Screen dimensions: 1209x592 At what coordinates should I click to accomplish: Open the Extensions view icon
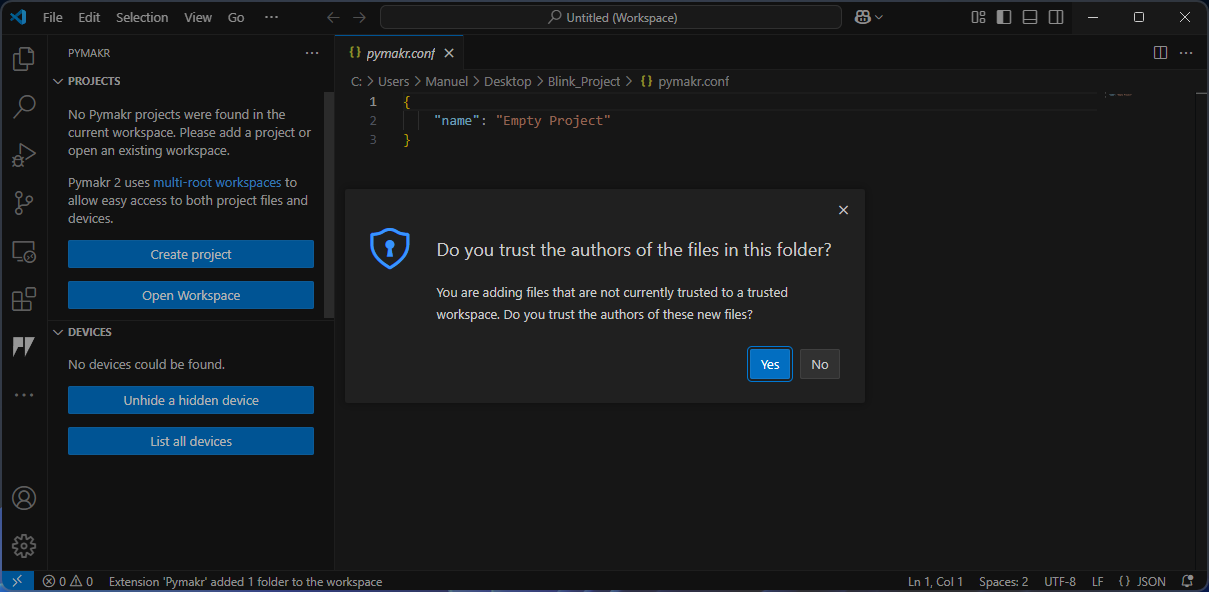pos(24,299)
